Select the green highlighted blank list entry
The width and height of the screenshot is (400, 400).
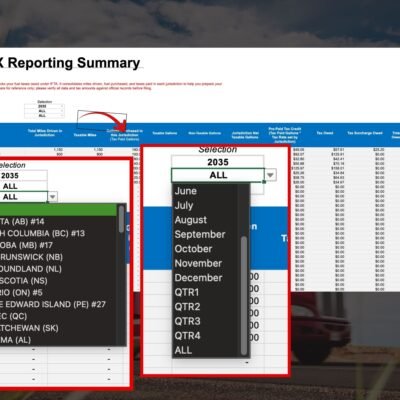(x=58, y=210)
